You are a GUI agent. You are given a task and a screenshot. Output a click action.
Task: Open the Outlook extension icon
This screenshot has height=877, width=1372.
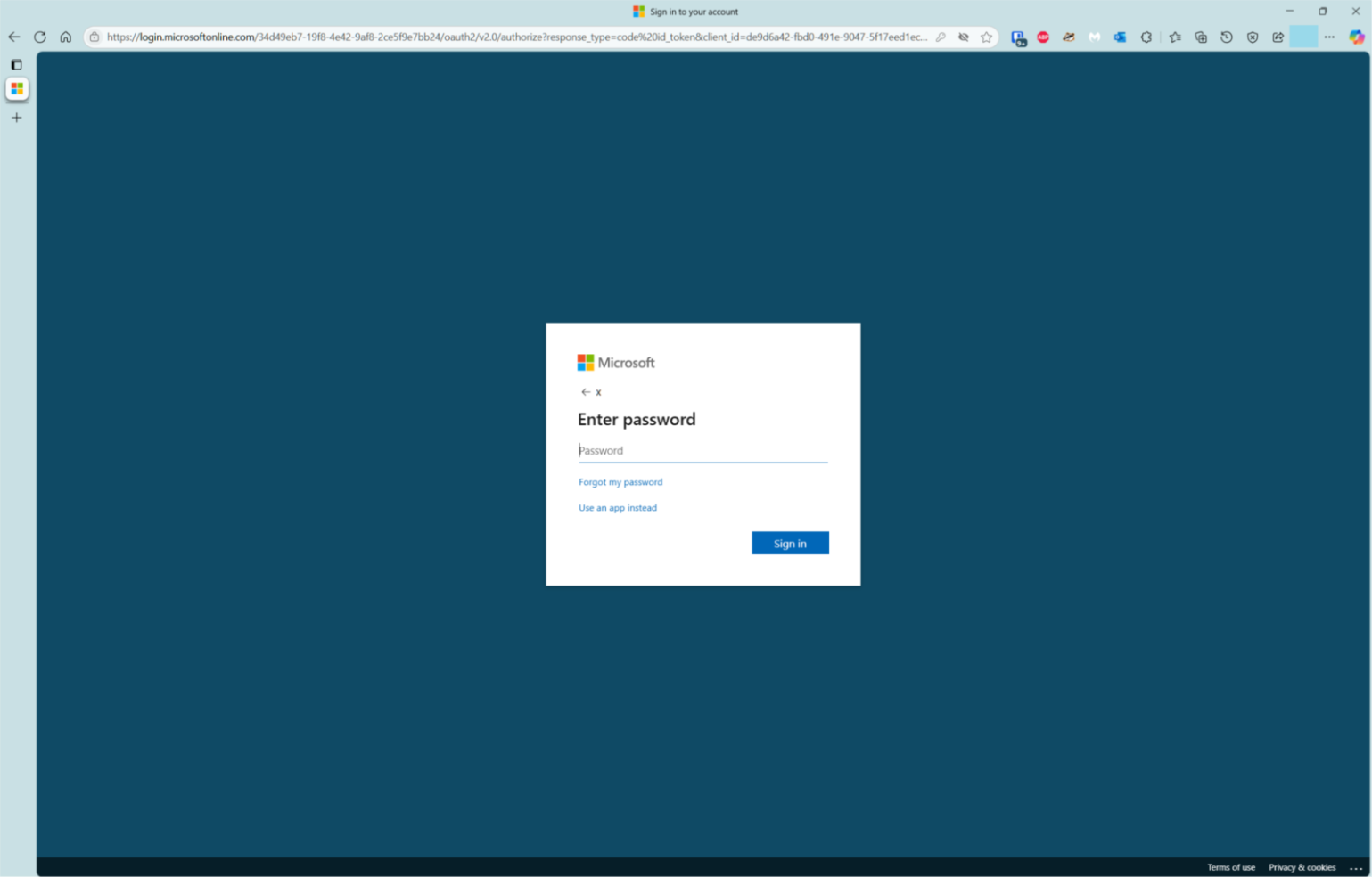(1121, 37)
